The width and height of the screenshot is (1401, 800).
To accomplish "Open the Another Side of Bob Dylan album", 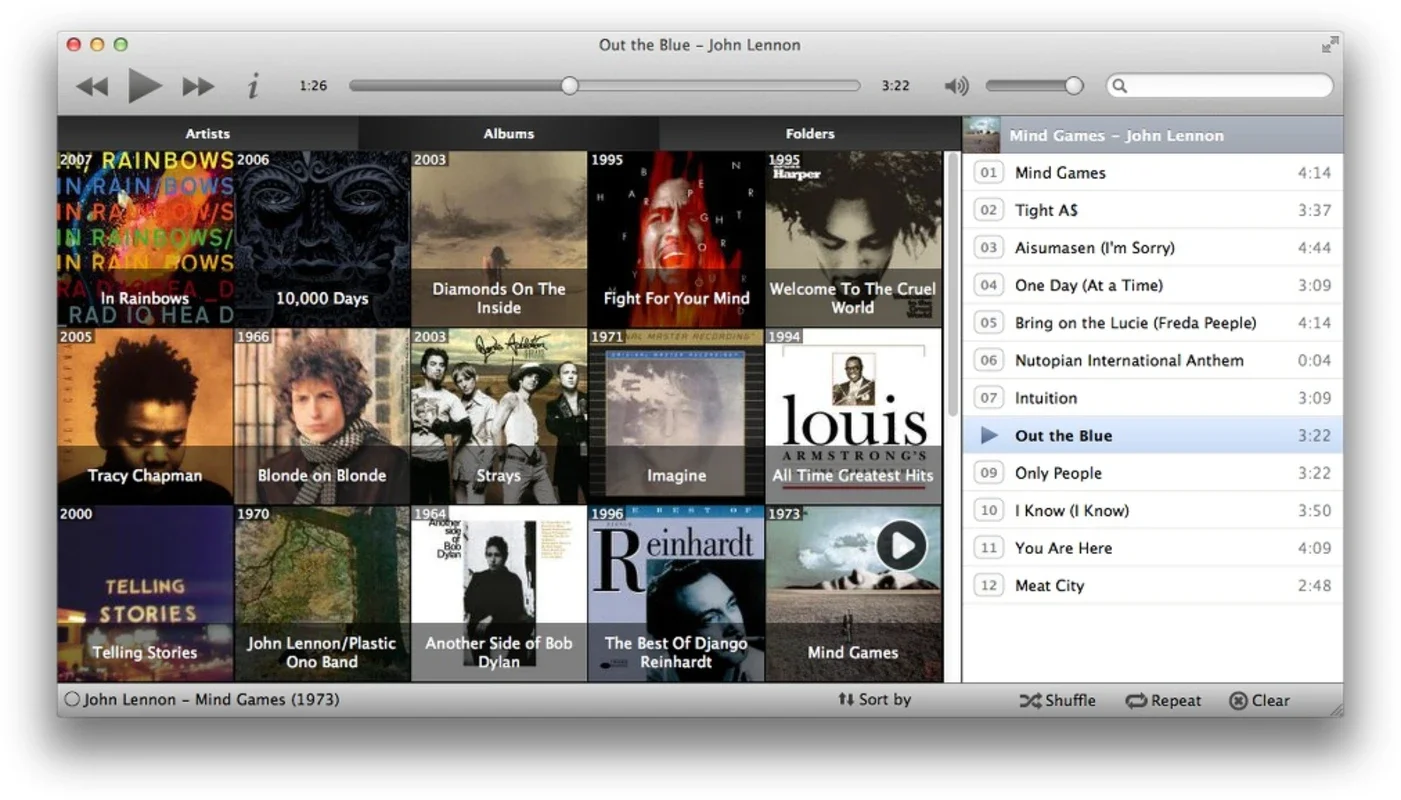I will (499, 593).
